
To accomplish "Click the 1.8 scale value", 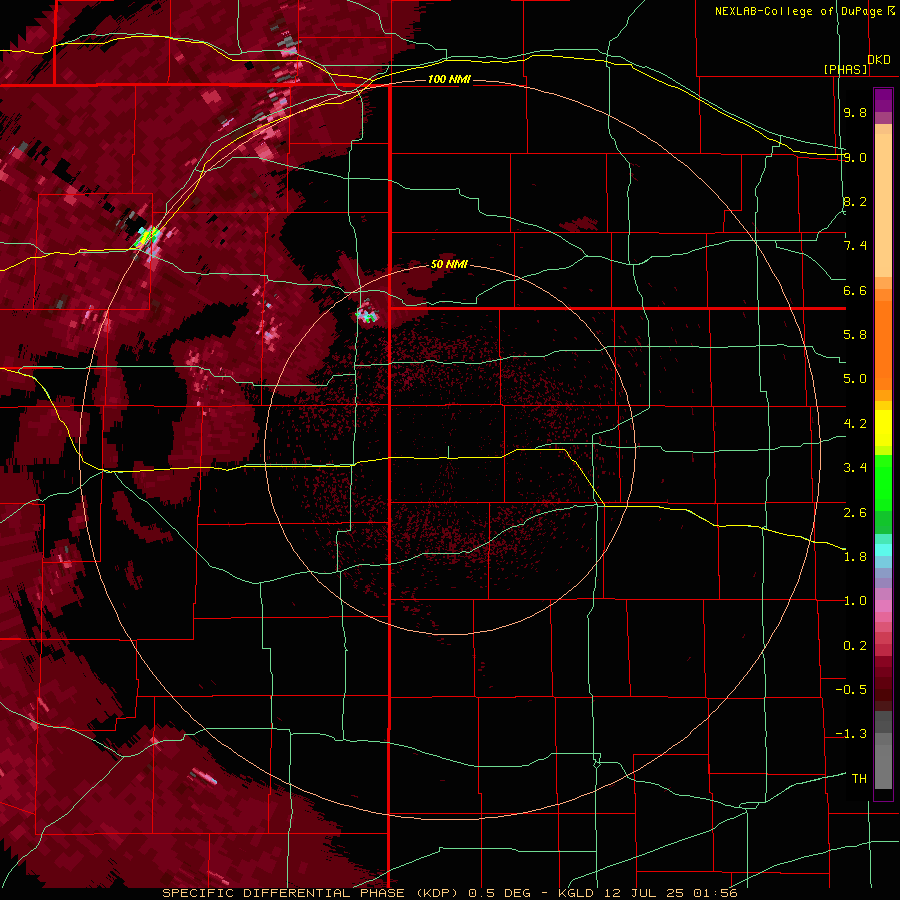I will (855, 557).
